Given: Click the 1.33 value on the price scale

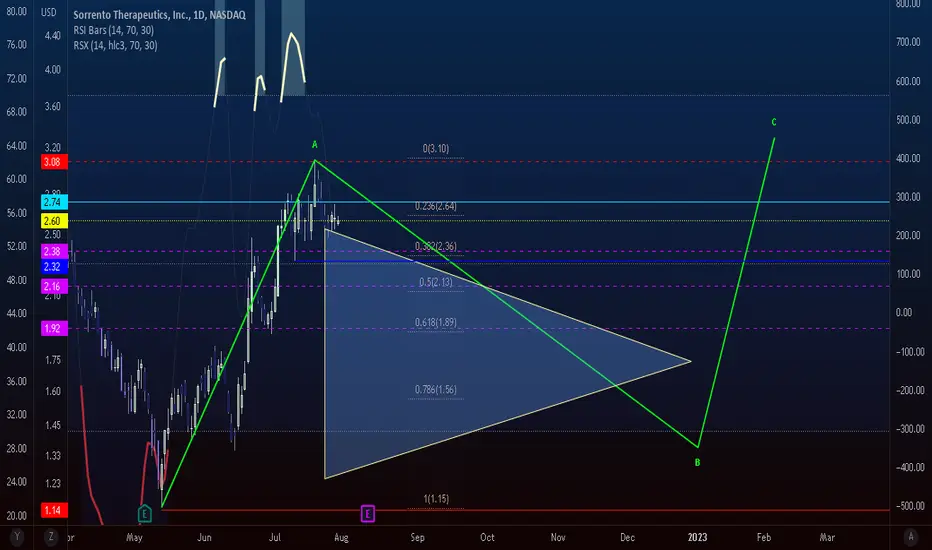Looking at the screenshot, I should 53,456.
